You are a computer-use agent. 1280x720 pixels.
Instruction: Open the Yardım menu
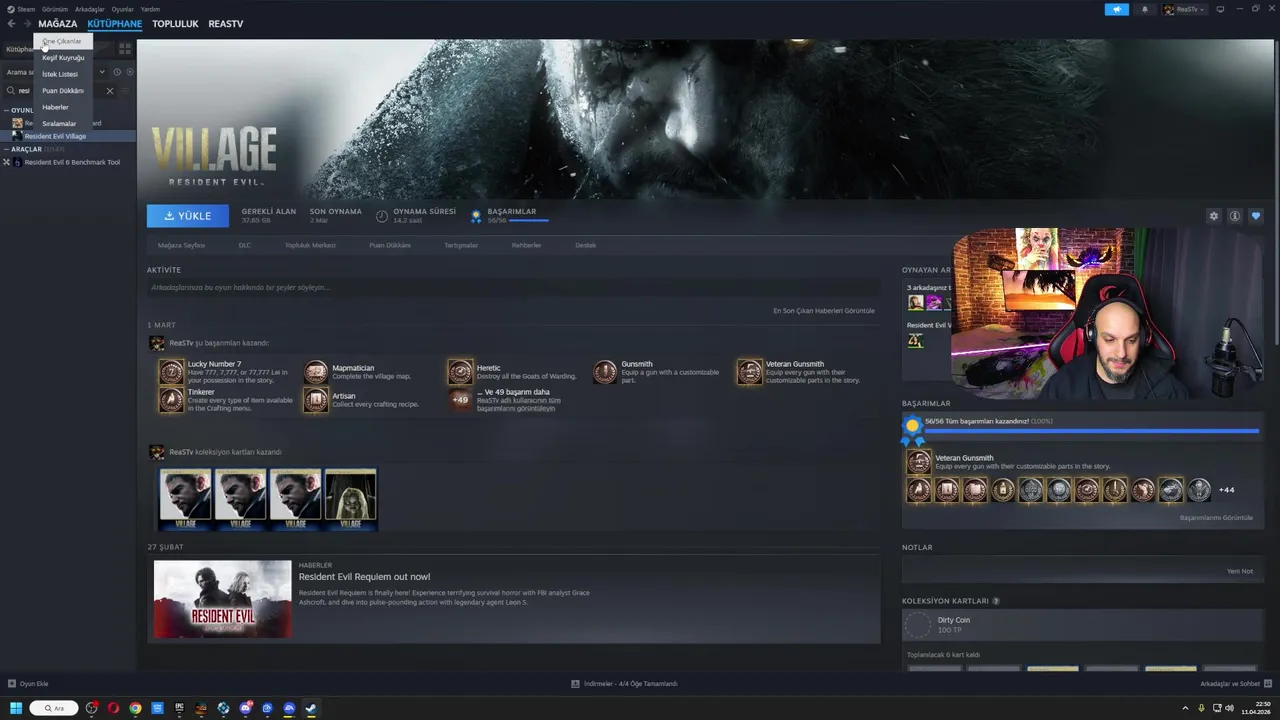[x=150, y=9]
